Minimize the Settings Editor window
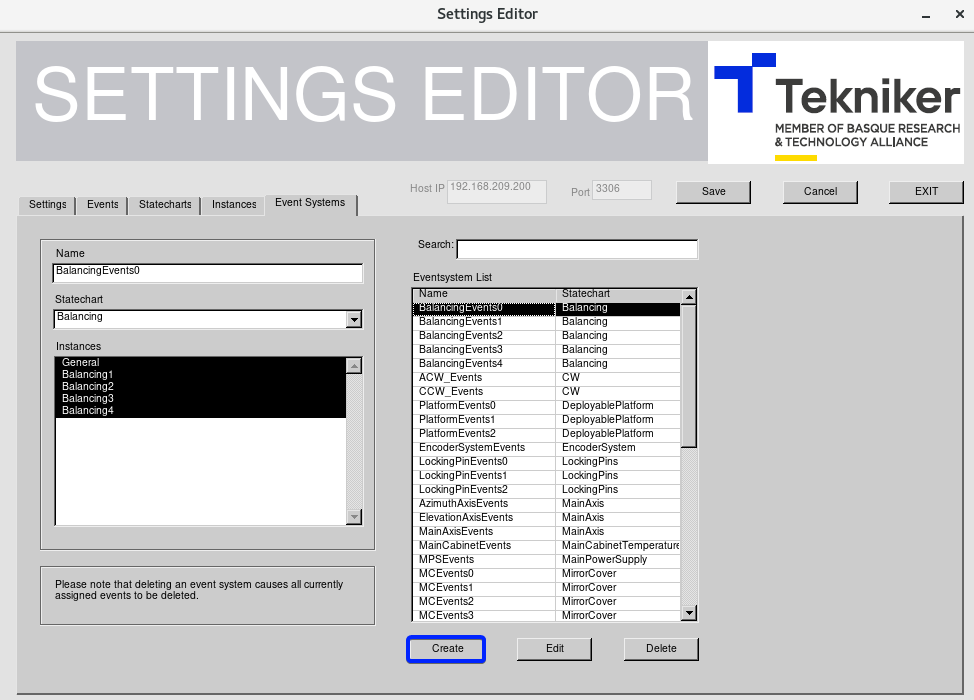 pyautogui.click(x=926, y=15)
